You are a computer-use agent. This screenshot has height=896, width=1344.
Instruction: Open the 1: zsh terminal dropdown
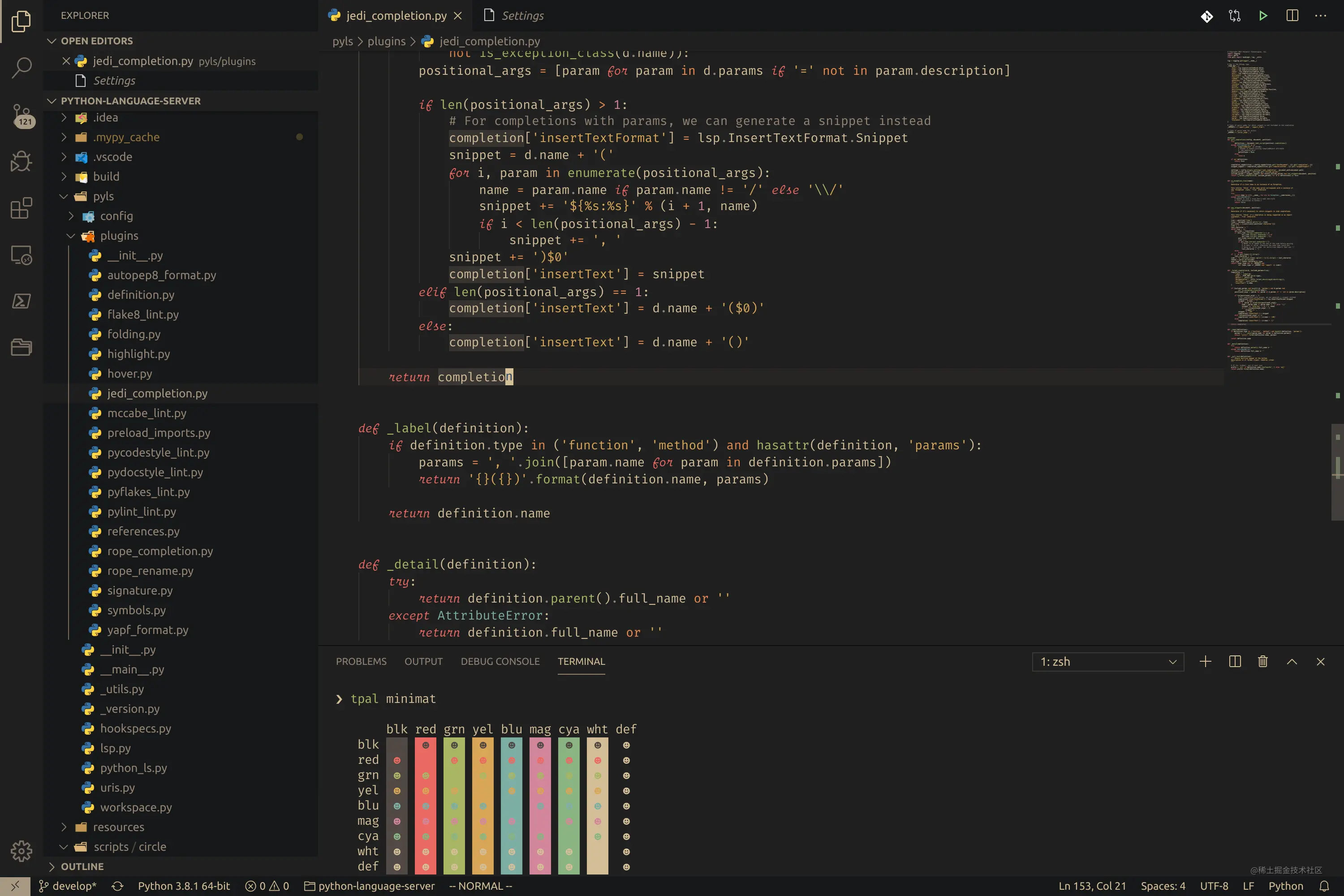1107,662
